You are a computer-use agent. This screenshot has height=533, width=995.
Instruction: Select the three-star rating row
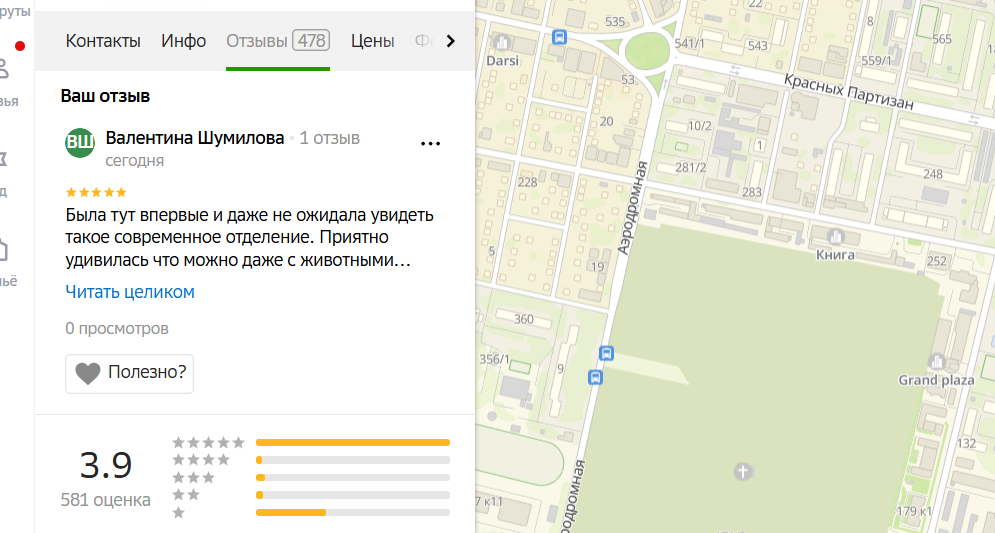(x=311, y=477)
